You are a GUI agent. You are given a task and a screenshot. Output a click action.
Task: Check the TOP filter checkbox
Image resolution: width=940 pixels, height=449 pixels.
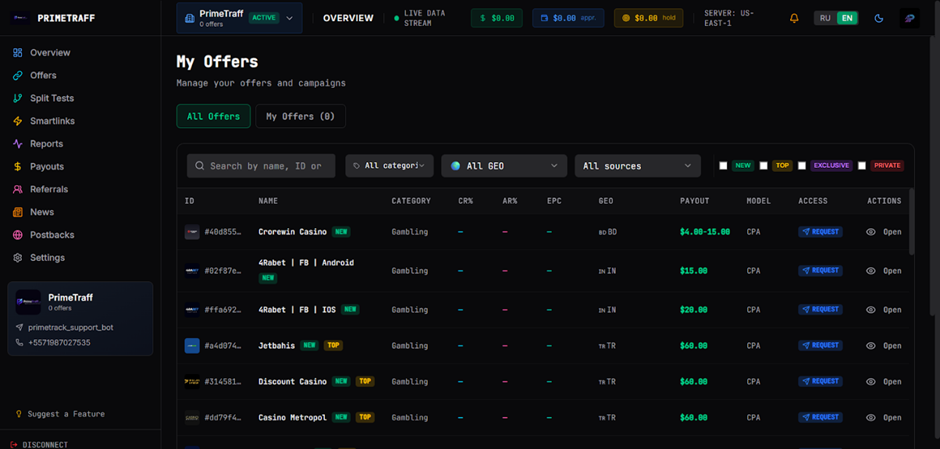(763, 166)
